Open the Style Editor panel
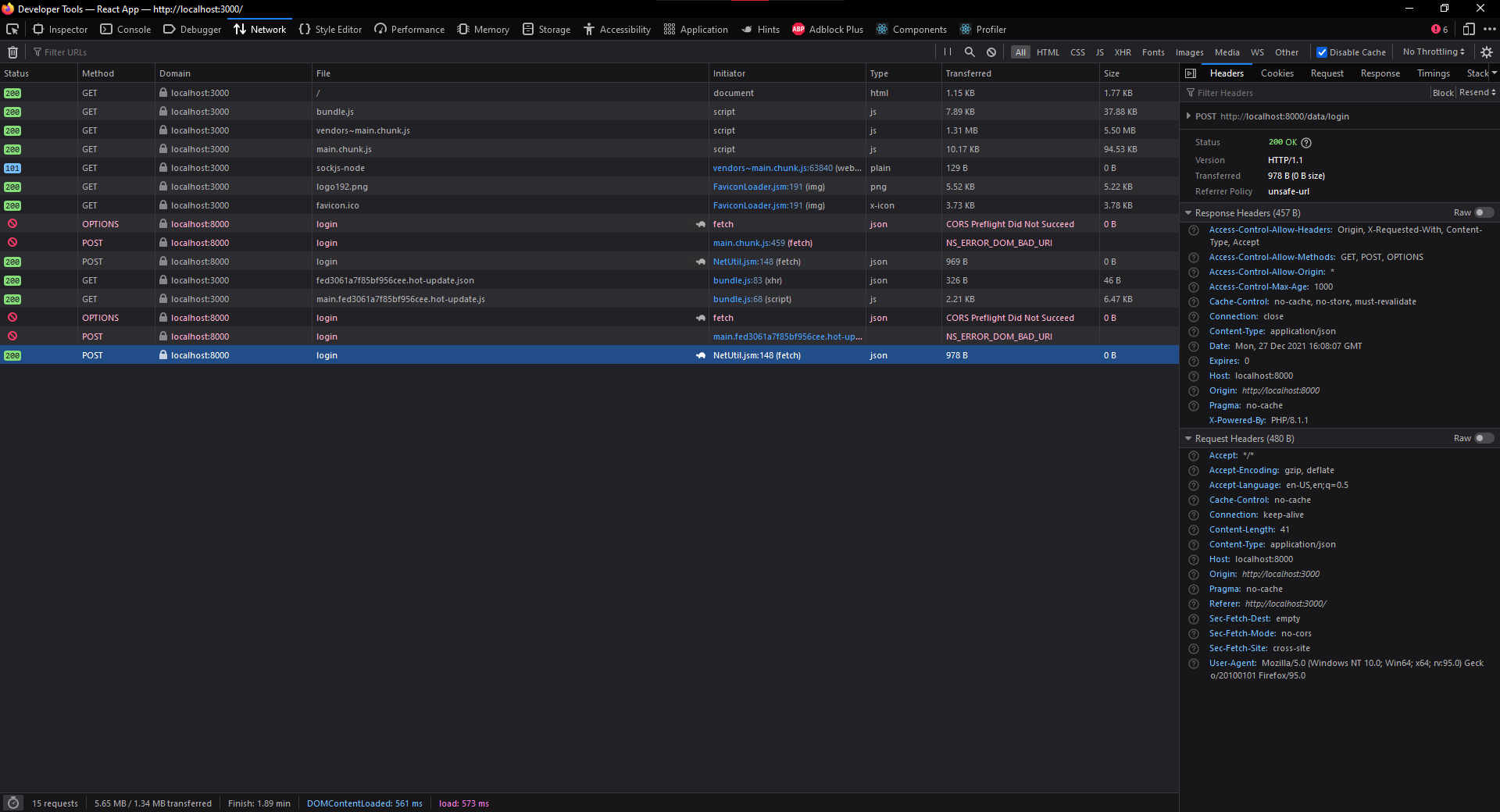1500x812 pixels. (x=330, y=30)
